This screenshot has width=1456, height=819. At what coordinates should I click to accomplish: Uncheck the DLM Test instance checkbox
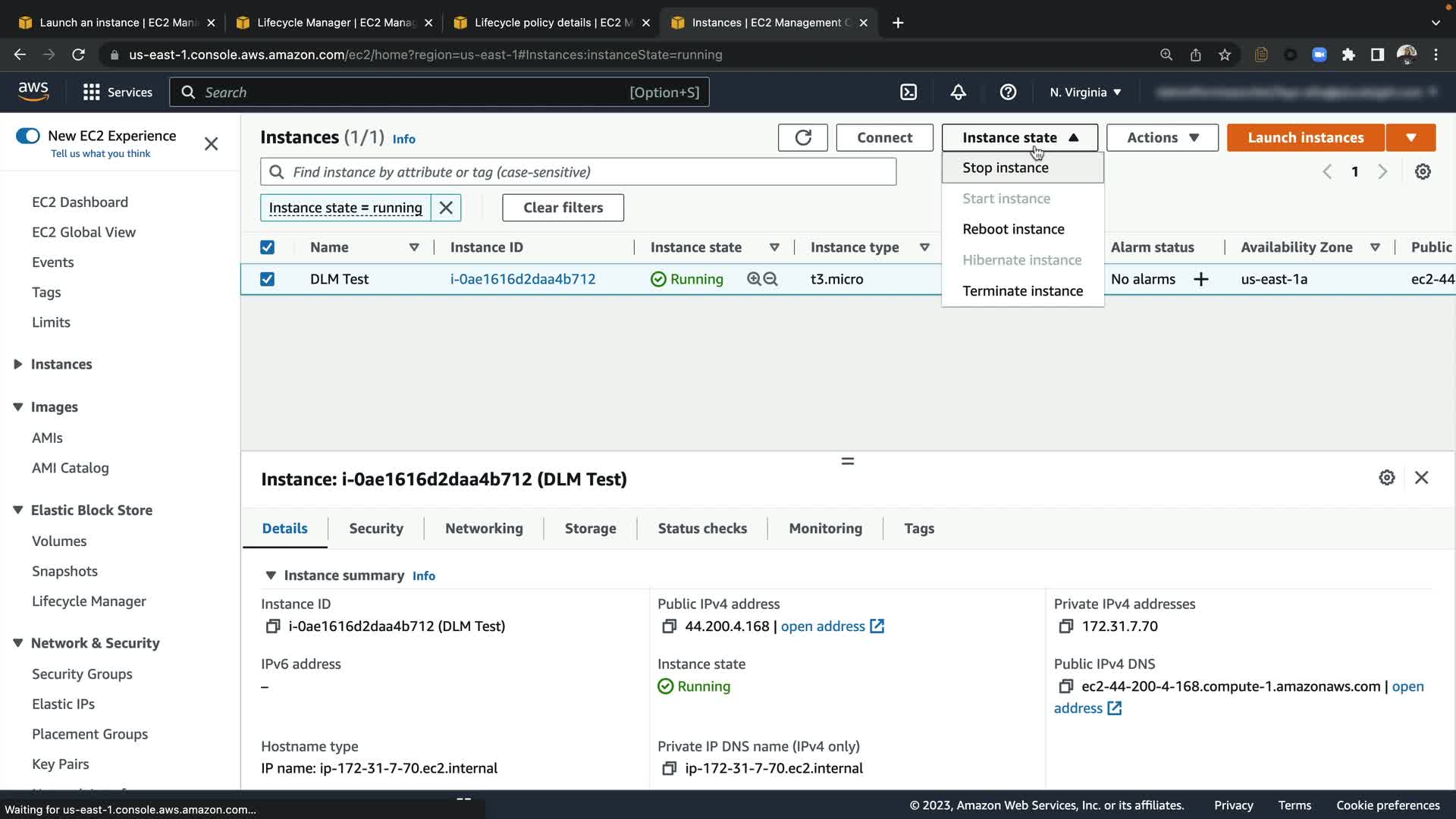tap(267, 279)
